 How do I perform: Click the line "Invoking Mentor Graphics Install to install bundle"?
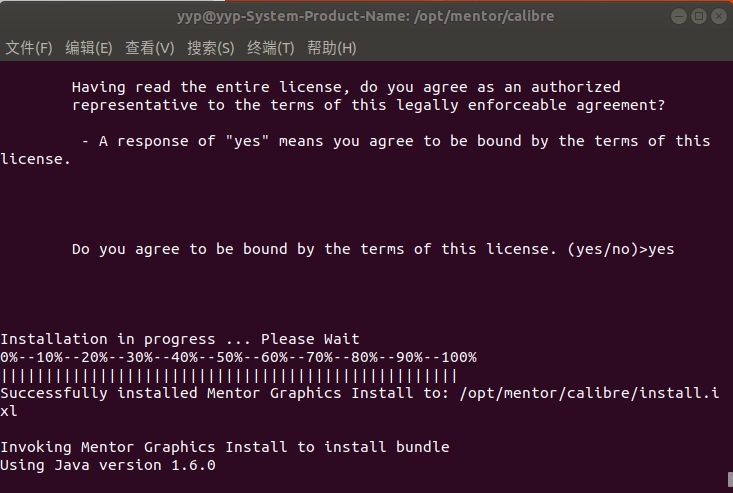pyautogui.click(x=225, y=447)
